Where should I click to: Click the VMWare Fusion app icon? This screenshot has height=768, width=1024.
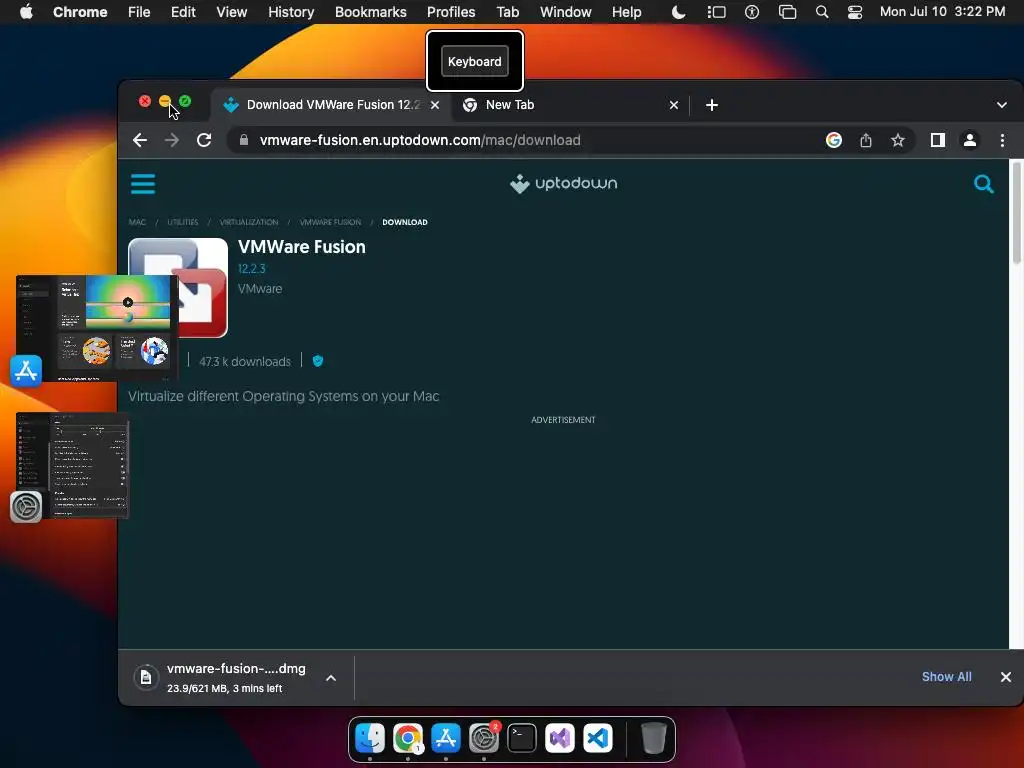(203, 287)
